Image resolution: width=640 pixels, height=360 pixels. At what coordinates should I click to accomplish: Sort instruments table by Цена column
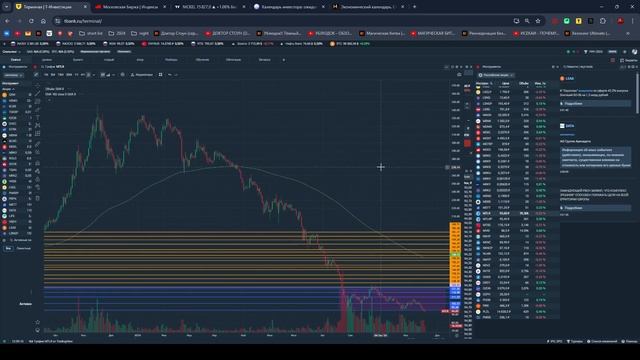(x=505, y=83)
